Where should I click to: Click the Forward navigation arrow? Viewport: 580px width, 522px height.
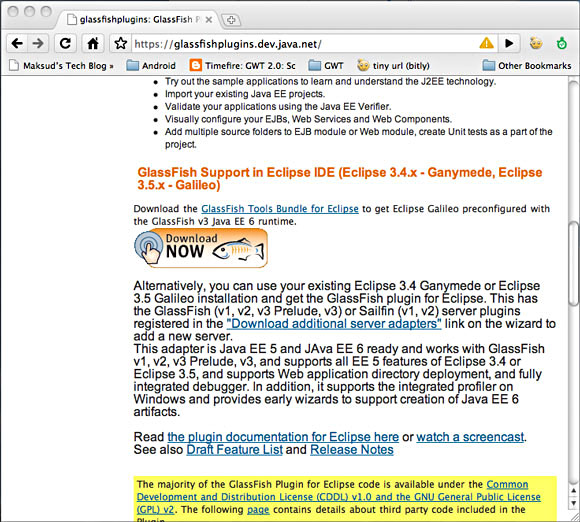(38, 44)
